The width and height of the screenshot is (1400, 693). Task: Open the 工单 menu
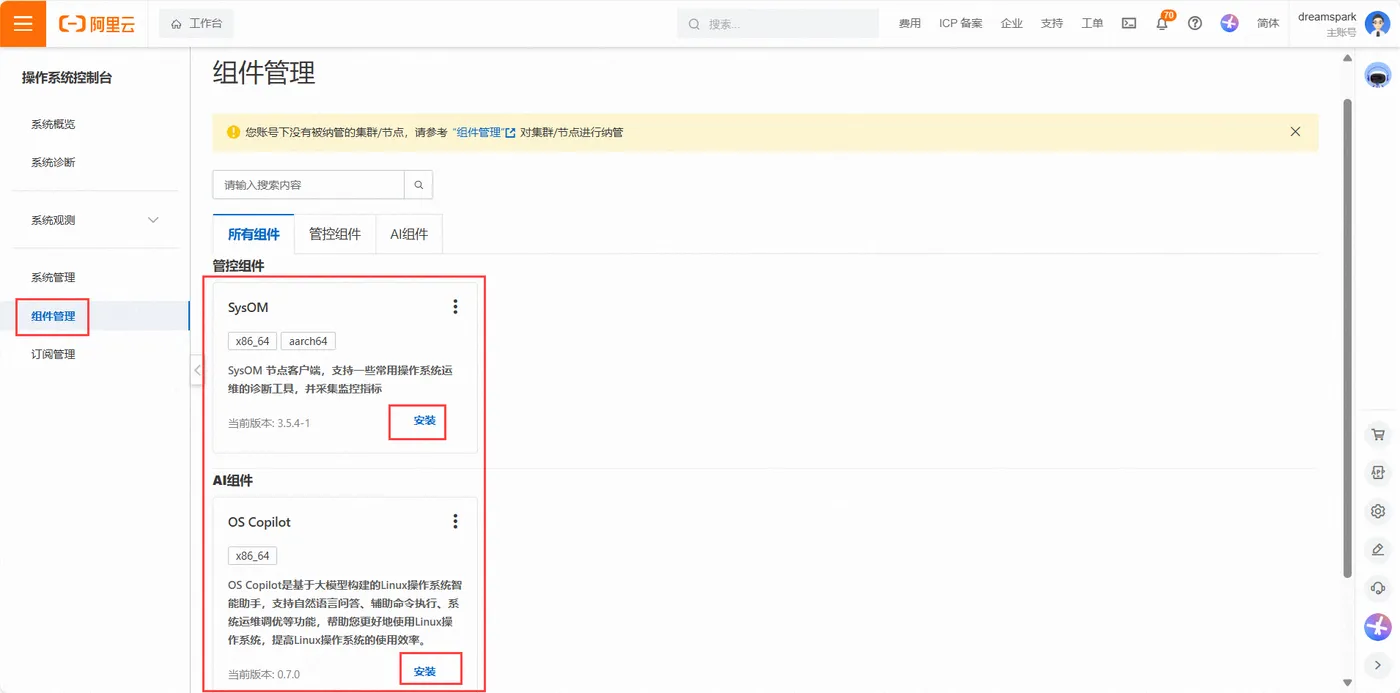click(x=1092, y=23)
